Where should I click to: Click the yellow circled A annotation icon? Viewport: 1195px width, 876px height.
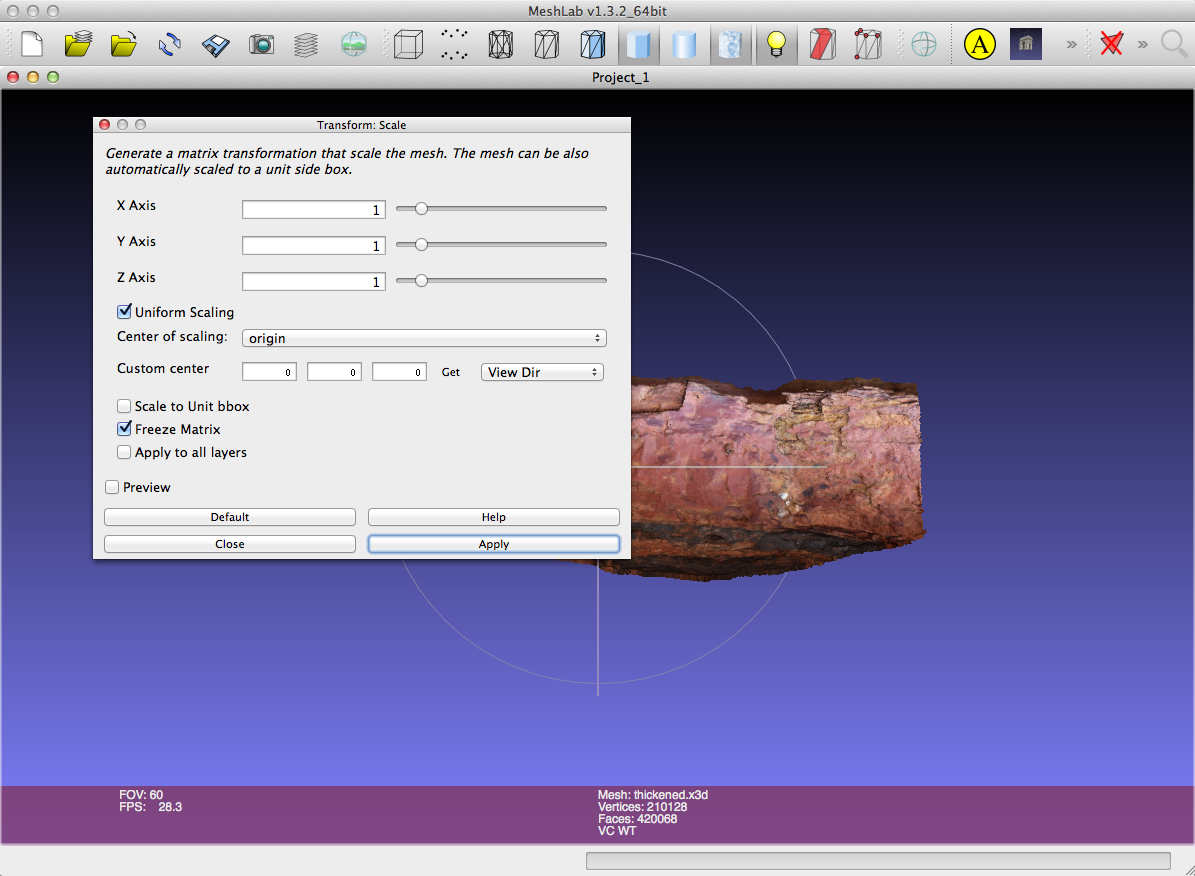coord(980,44)
